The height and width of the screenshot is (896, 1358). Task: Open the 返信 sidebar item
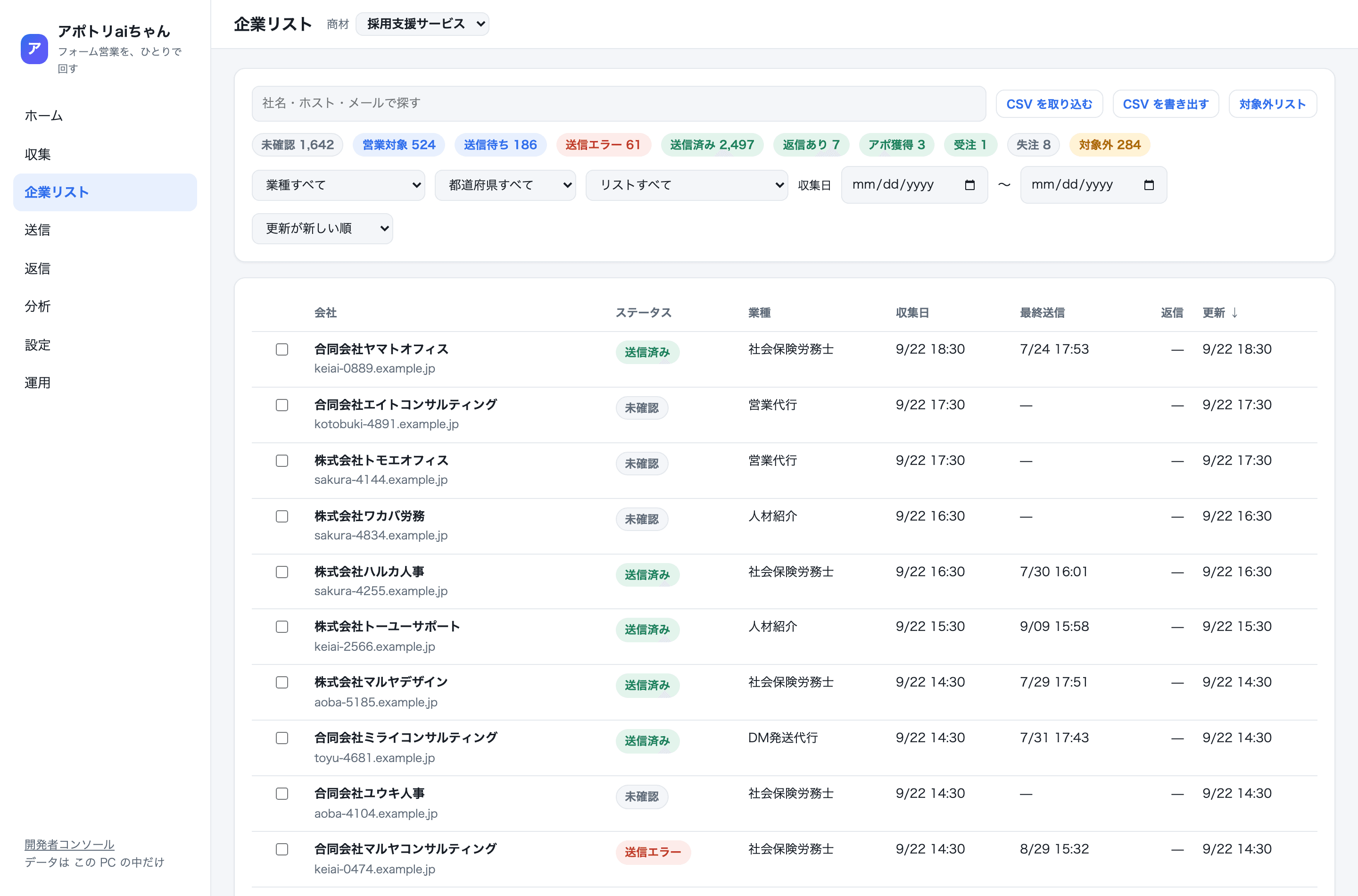(105, 269)
